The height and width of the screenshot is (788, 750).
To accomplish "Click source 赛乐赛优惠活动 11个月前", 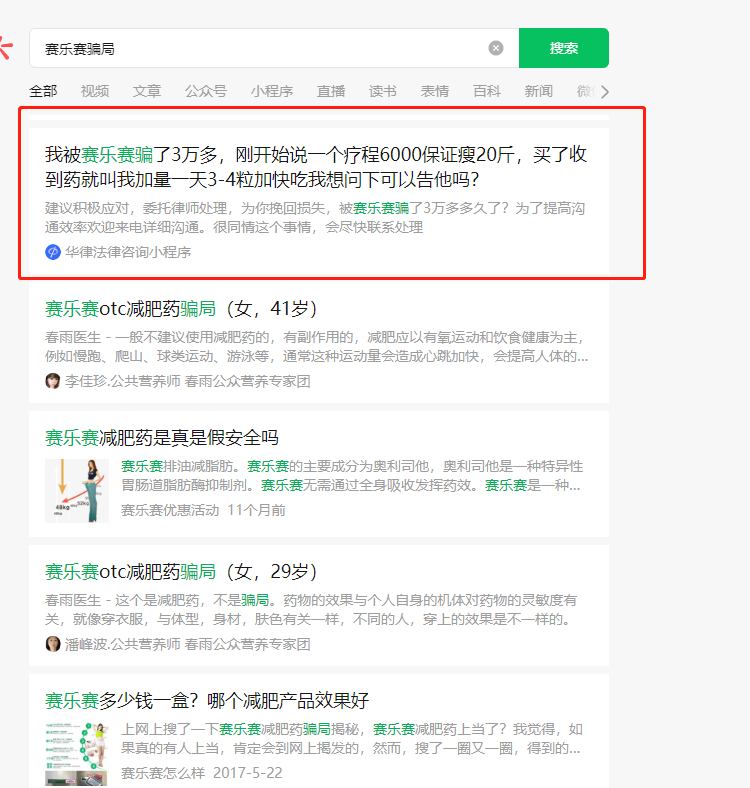I will tap(203, 510).
